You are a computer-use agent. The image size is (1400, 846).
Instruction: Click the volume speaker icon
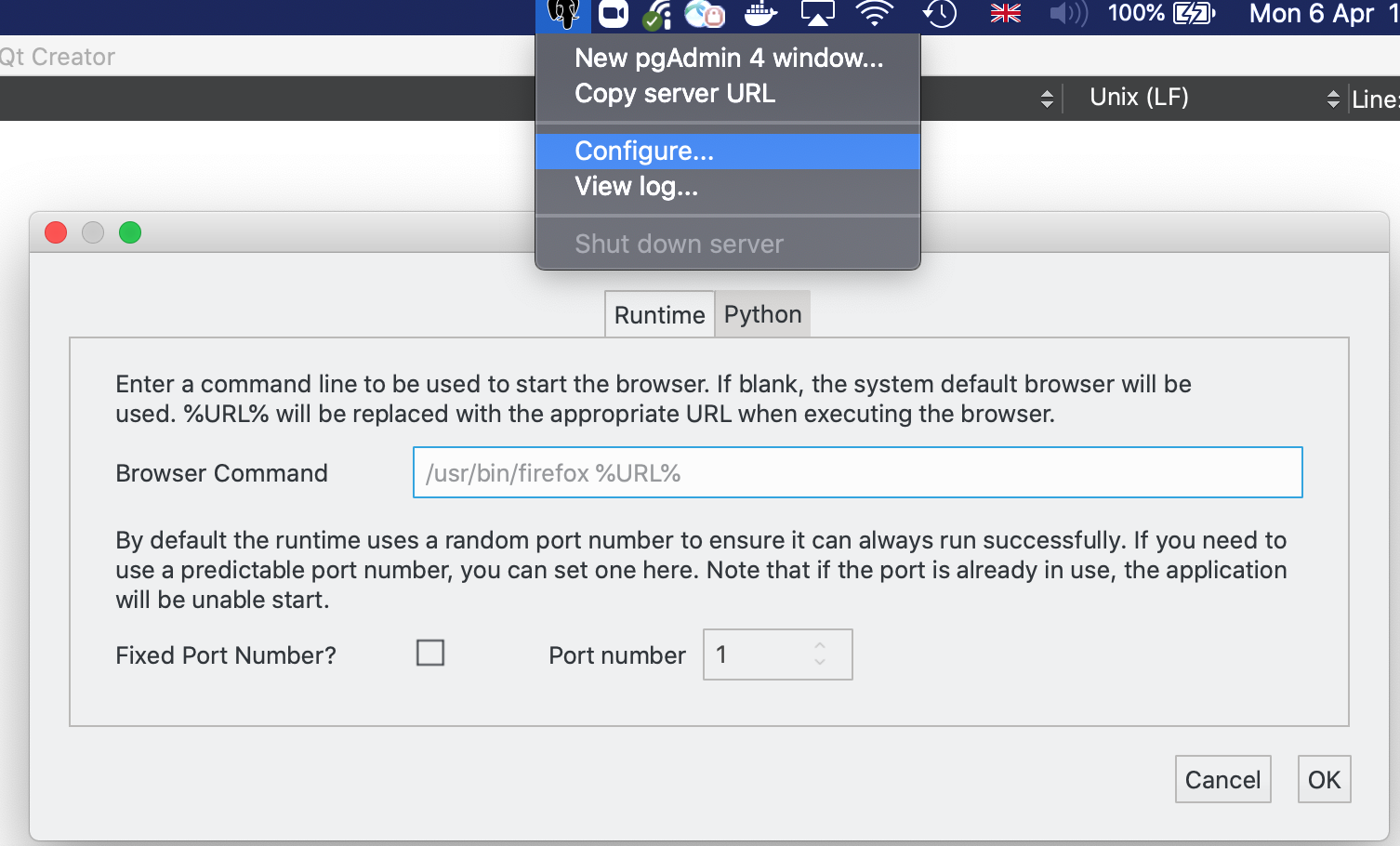[1067, 14]
